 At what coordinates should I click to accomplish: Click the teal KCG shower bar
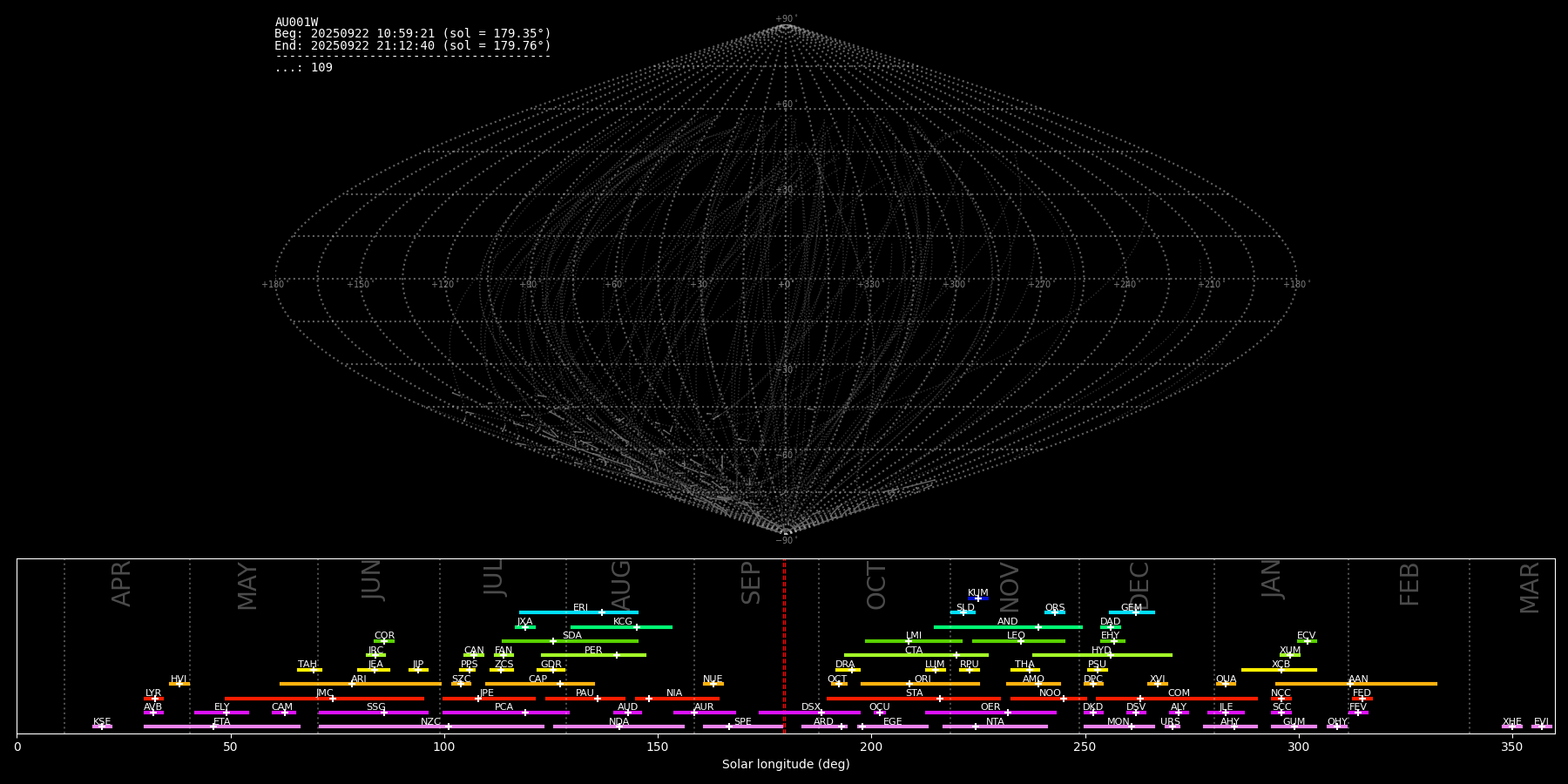621,627
